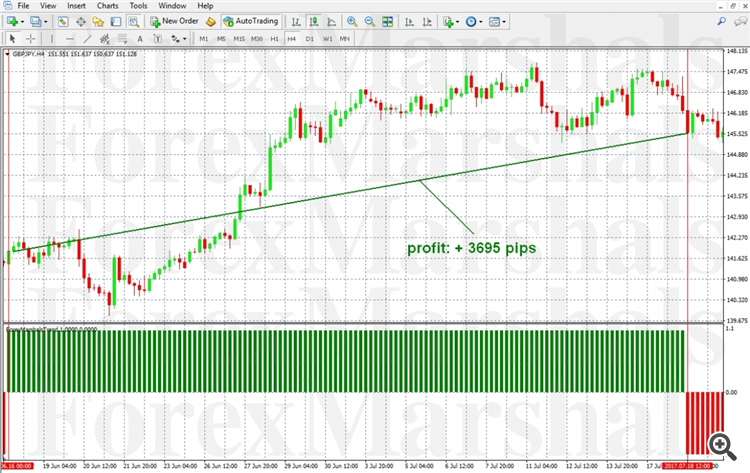The width and height of the screenshot is (750, 473).
Task: Select the Vertical Line tool
Action: 52,39
